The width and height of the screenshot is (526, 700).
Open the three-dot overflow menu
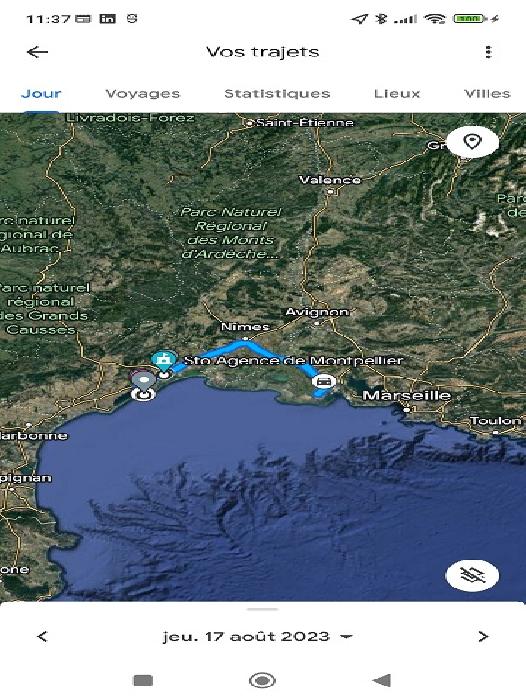tap(488, 52)
